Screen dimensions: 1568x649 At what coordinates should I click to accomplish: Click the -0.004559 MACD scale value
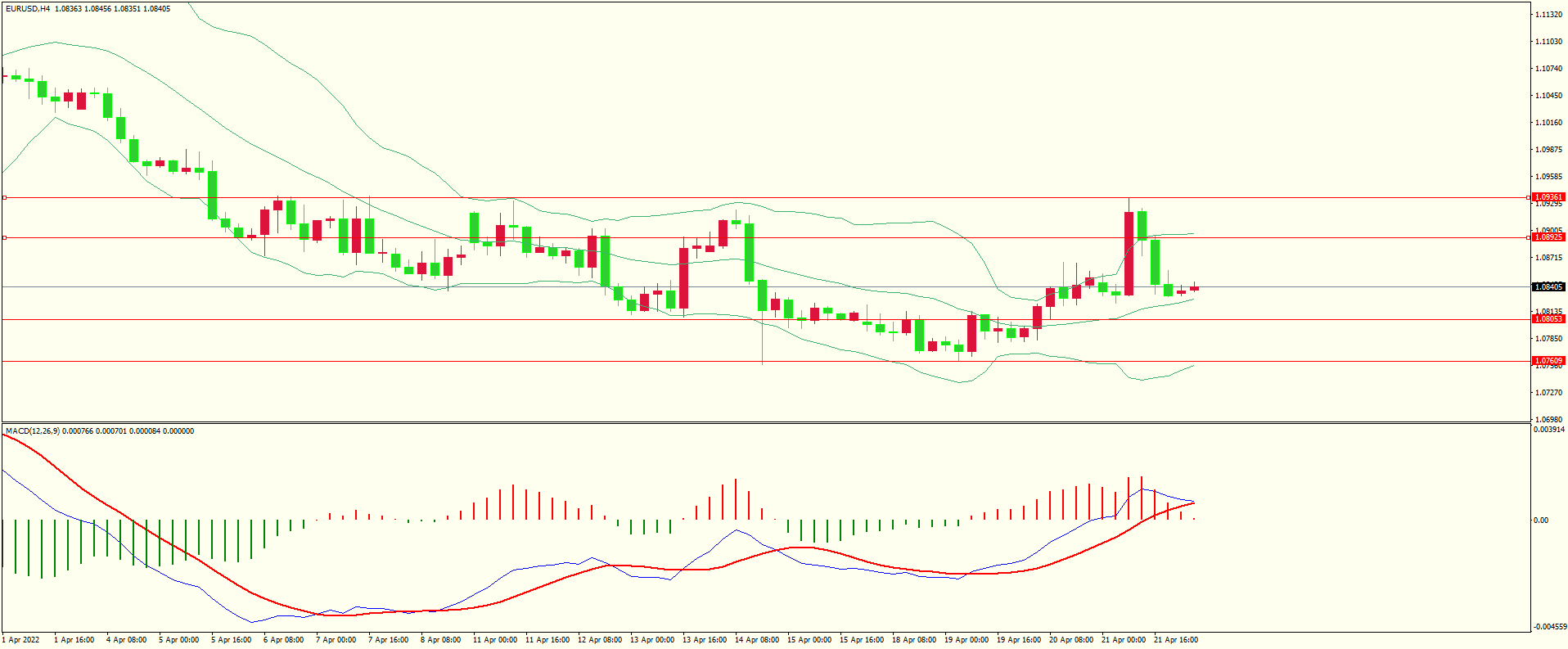[1550, 627]
